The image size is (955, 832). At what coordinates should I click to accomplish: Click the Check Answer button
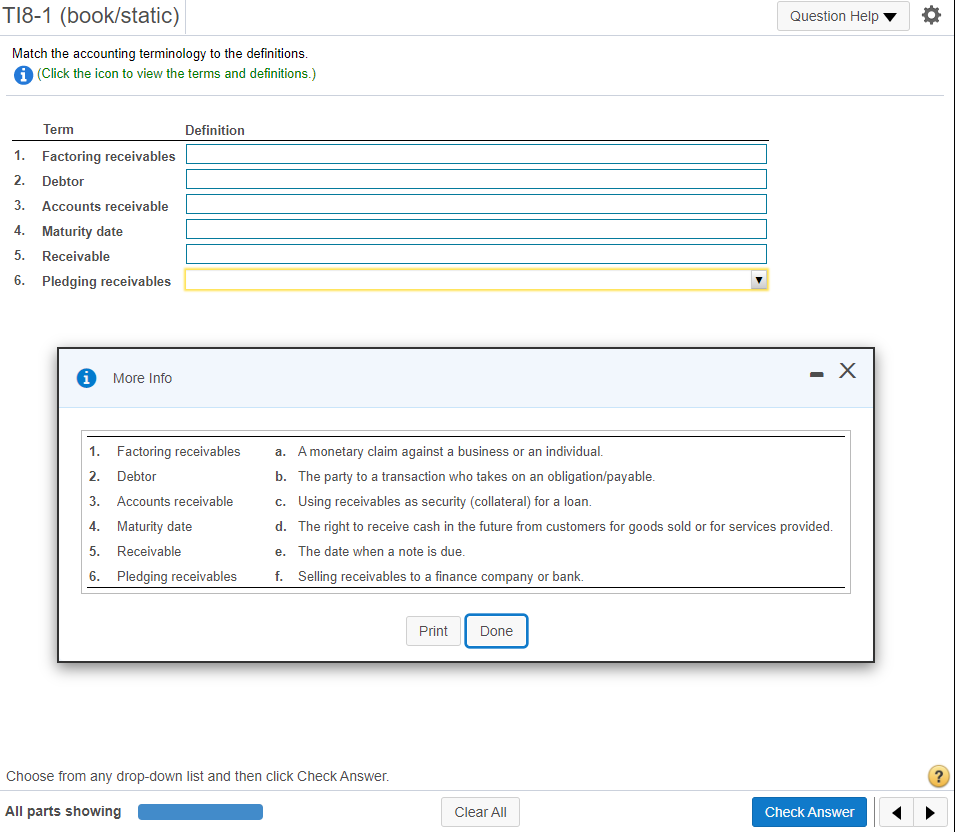[x=809, y=812]
